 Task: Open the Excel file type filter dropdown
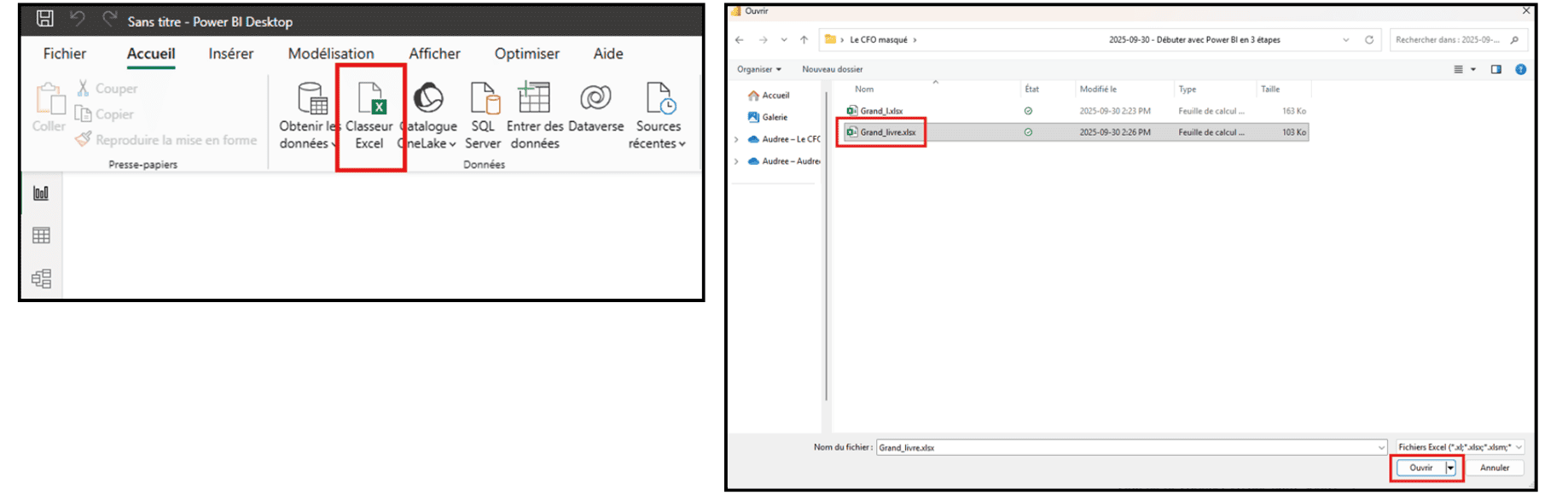coord(1460,447)
